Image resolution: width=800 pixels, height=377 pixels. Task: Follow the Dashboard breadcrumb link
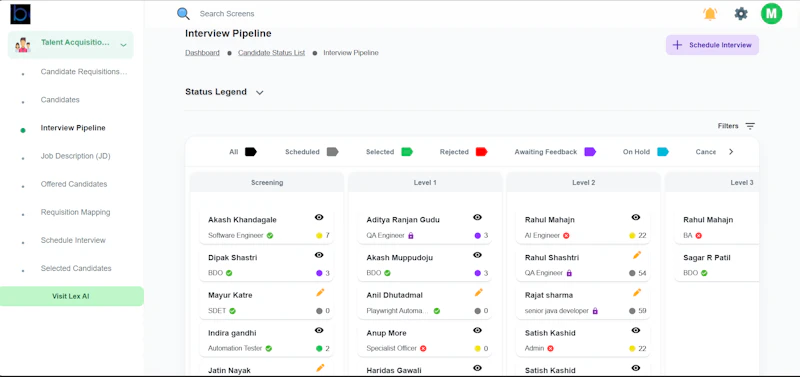203,53
